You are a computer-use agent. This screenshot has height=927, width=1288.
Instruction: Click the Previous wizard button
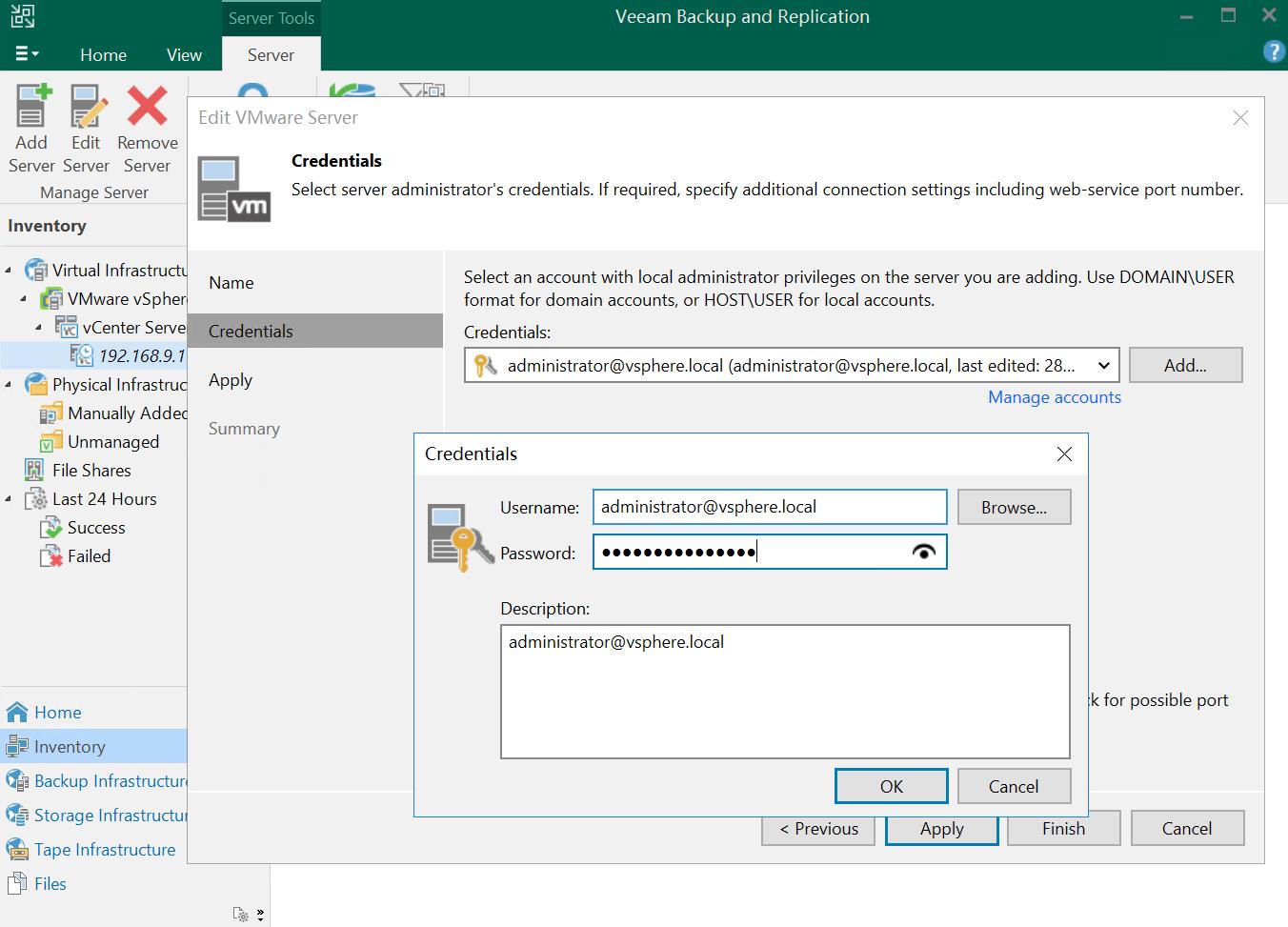819,829
